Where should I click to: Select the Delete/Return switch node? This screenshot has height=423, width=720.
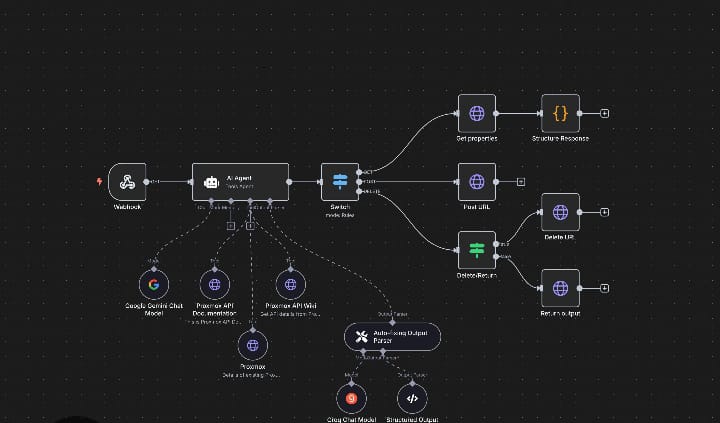(477, 250)
